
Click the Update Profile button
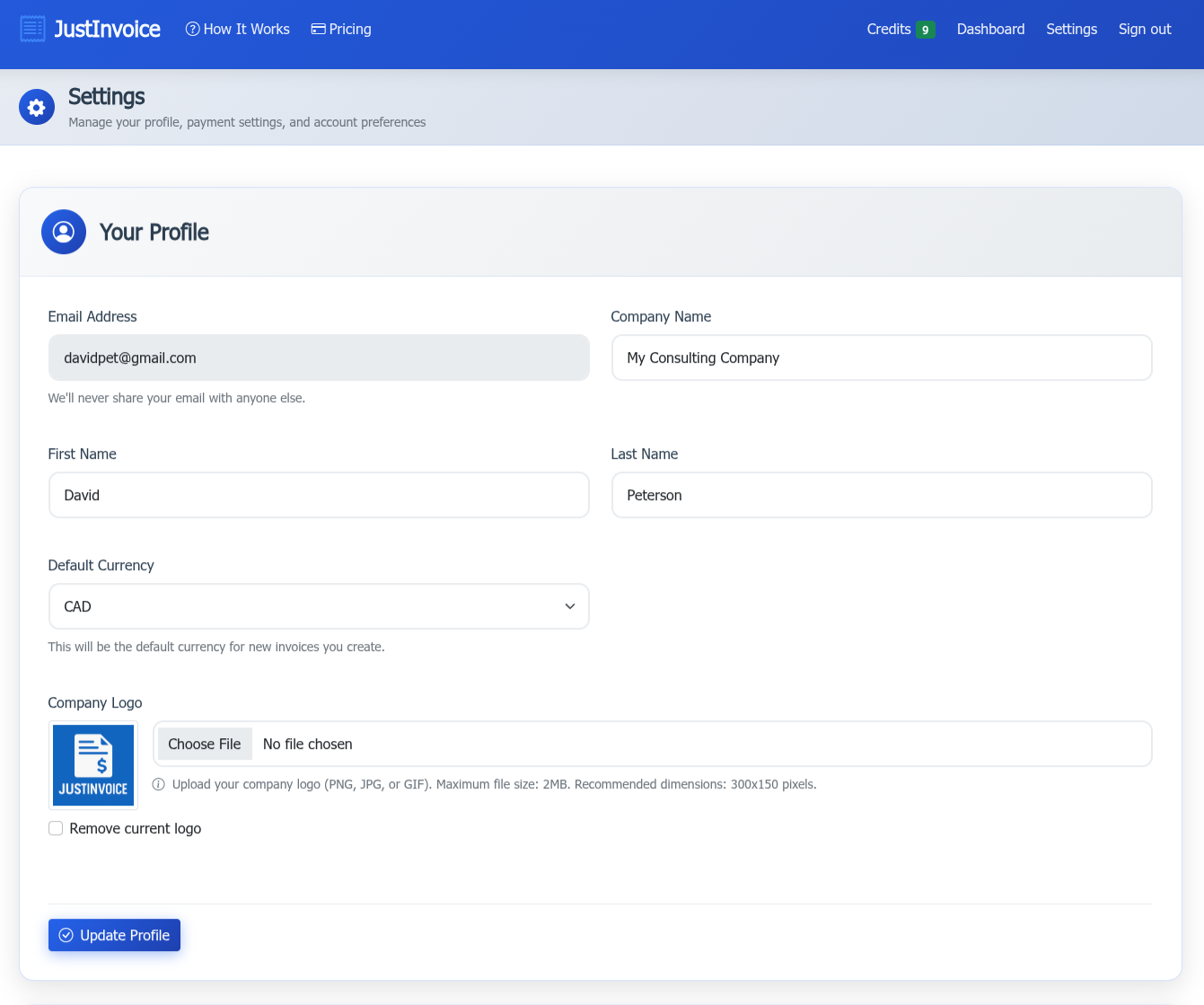click(114, 935)
